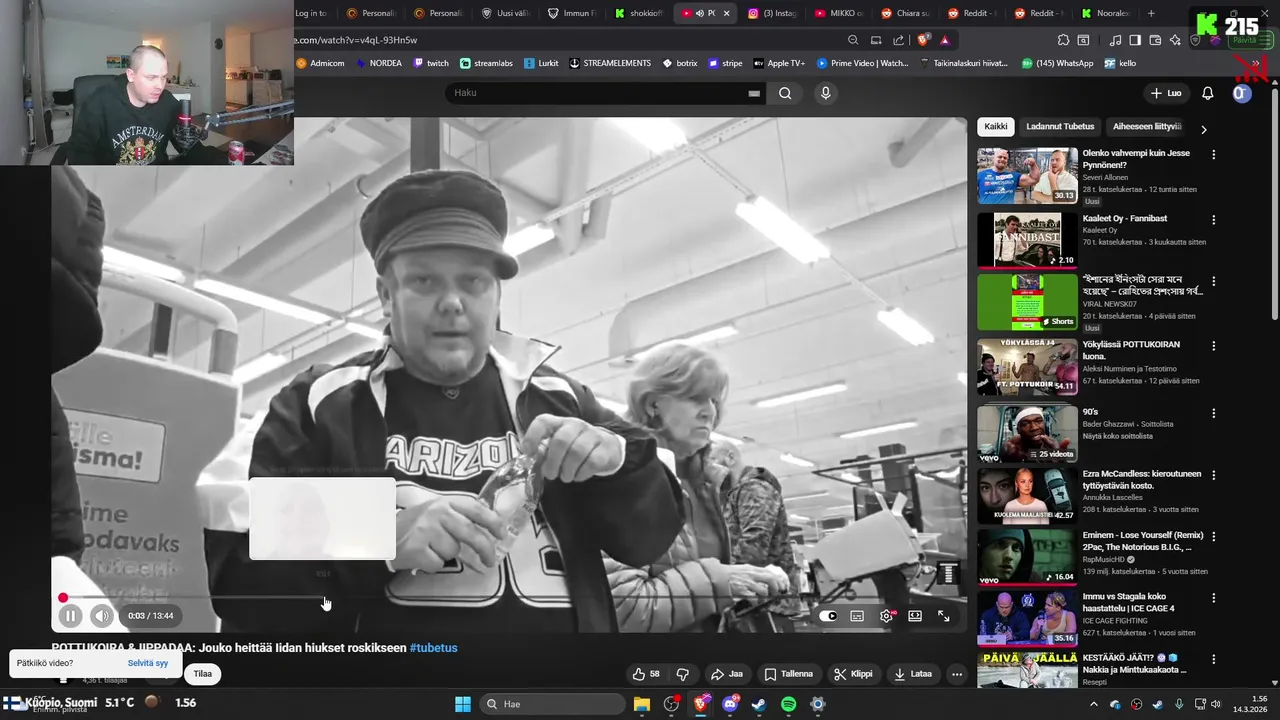This screenshot has height=720, width=1280.
Task: Open the YouTube account avatar menu
Action: (x=1241, y=93)
